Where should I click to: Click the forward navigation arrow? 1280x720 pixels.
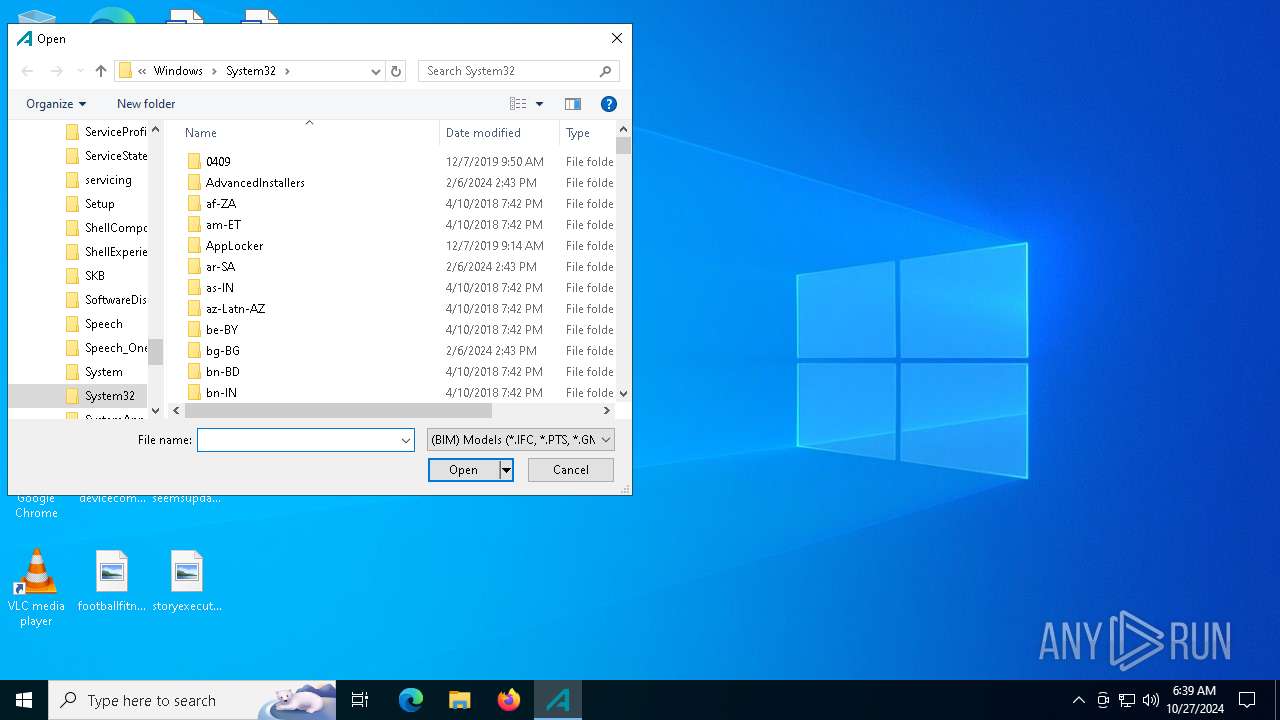click(57, 71)
